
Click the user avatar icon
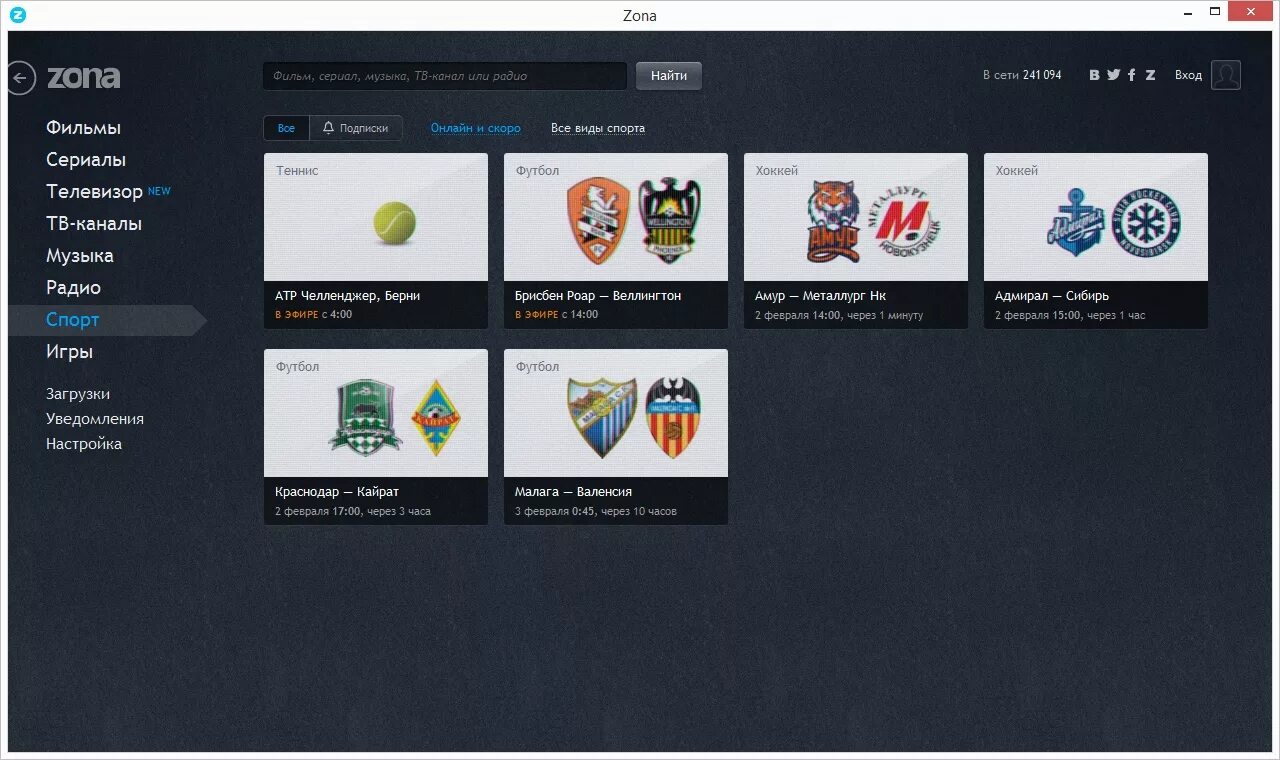pyautogui.click(x=1226, y=75)
